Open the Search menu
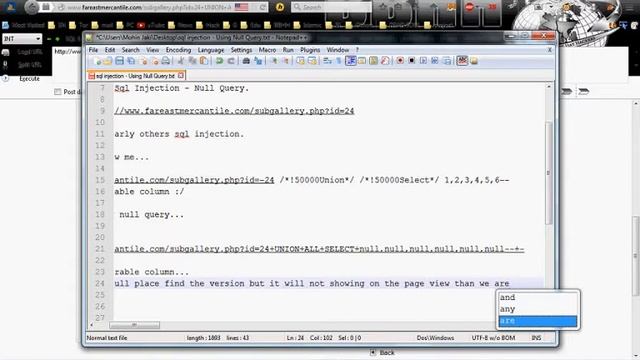 (131, 50)
